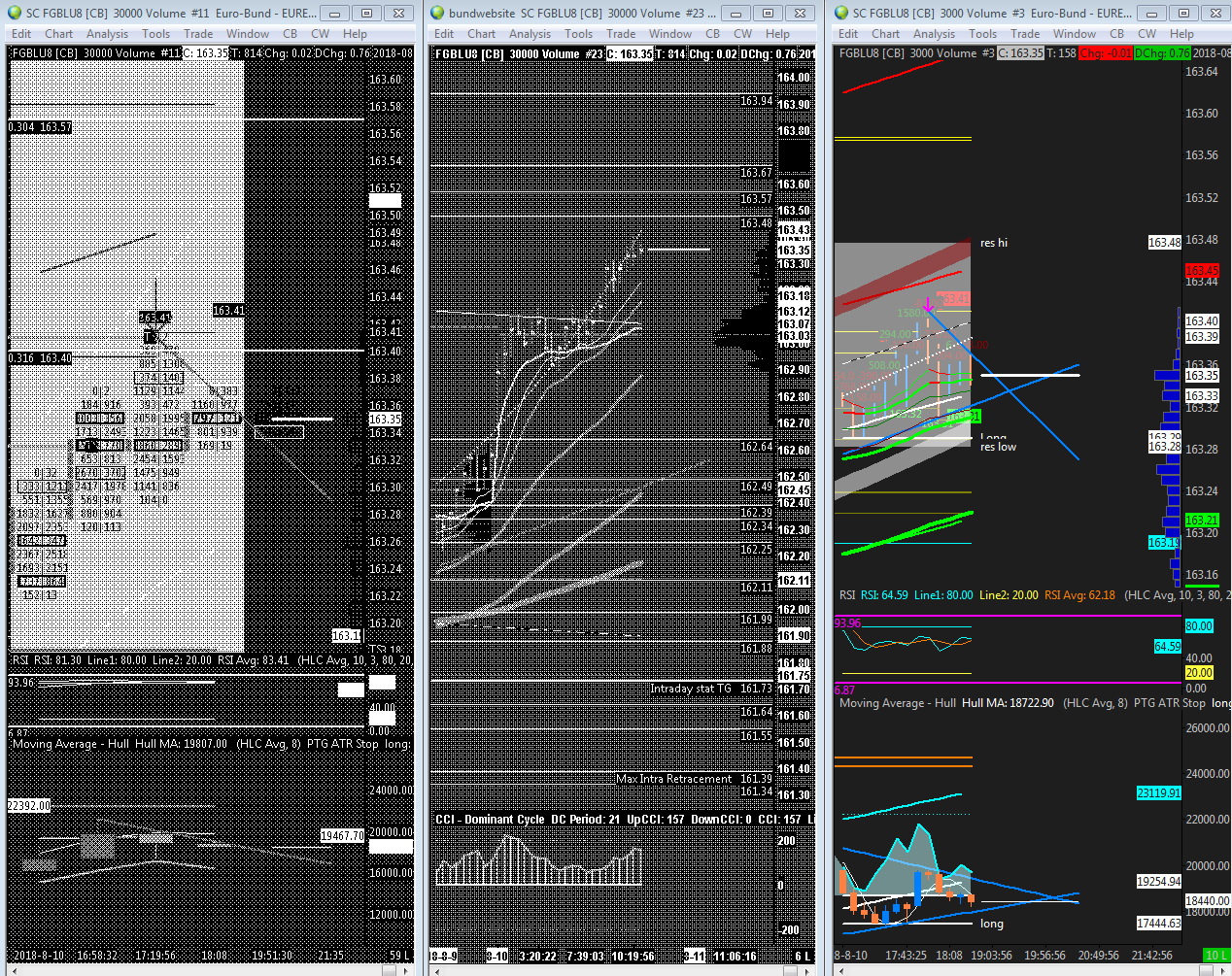This screenshot has height=976, width=1232.
Task: Click the globe icon of chart #3 window
Action: click(841, 13)
